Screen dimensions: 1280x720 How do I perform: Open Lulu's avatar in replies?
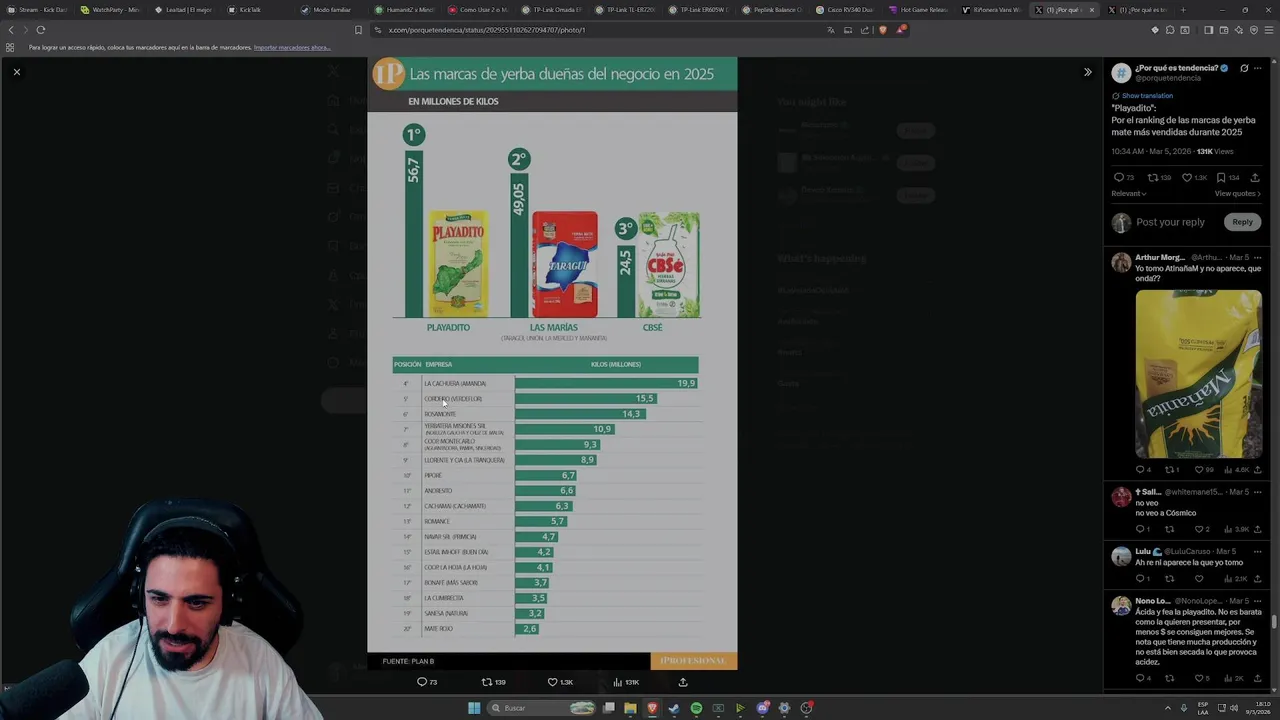(x=1121, y=556)
